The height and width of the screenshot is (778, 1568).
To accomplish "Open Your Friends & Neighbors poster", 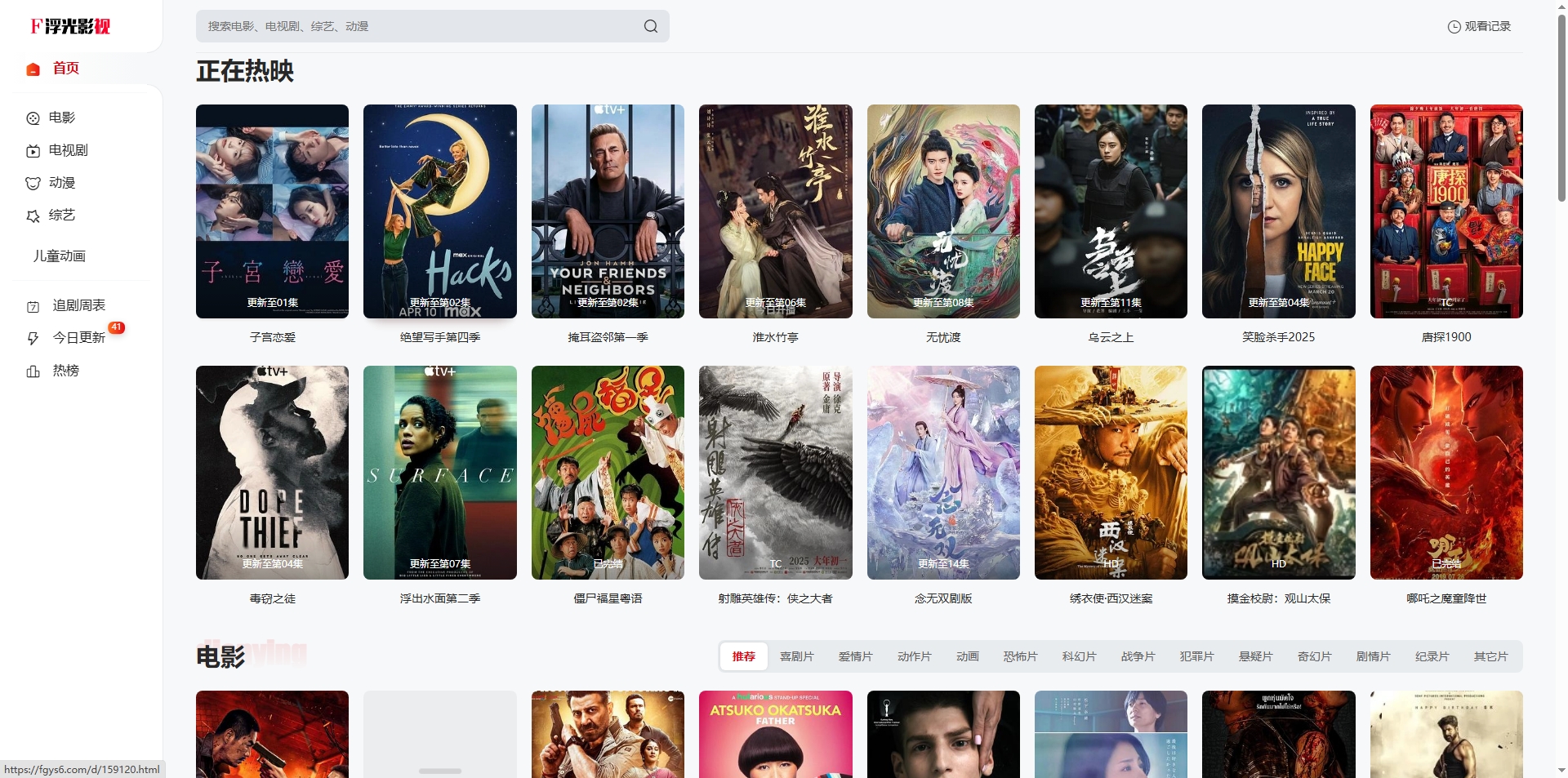I will (x=608, y=211).
